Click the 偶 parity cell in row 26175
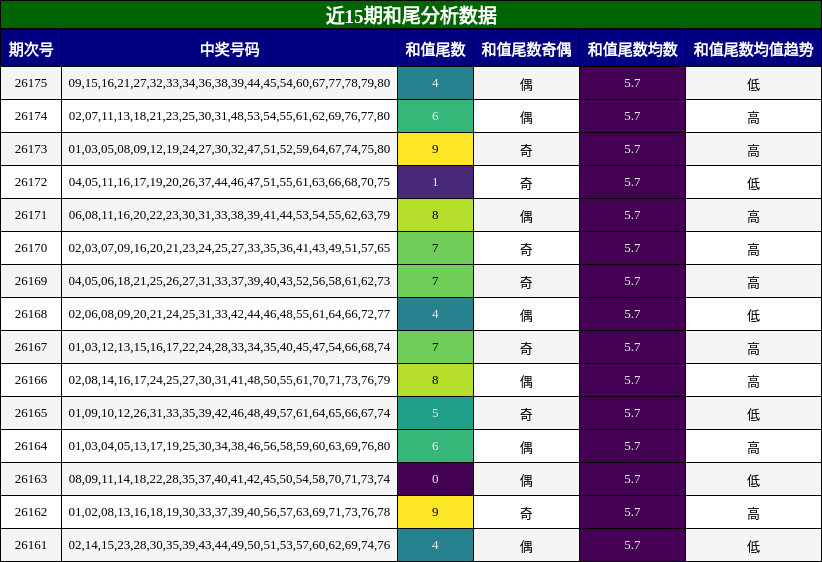 526,83
